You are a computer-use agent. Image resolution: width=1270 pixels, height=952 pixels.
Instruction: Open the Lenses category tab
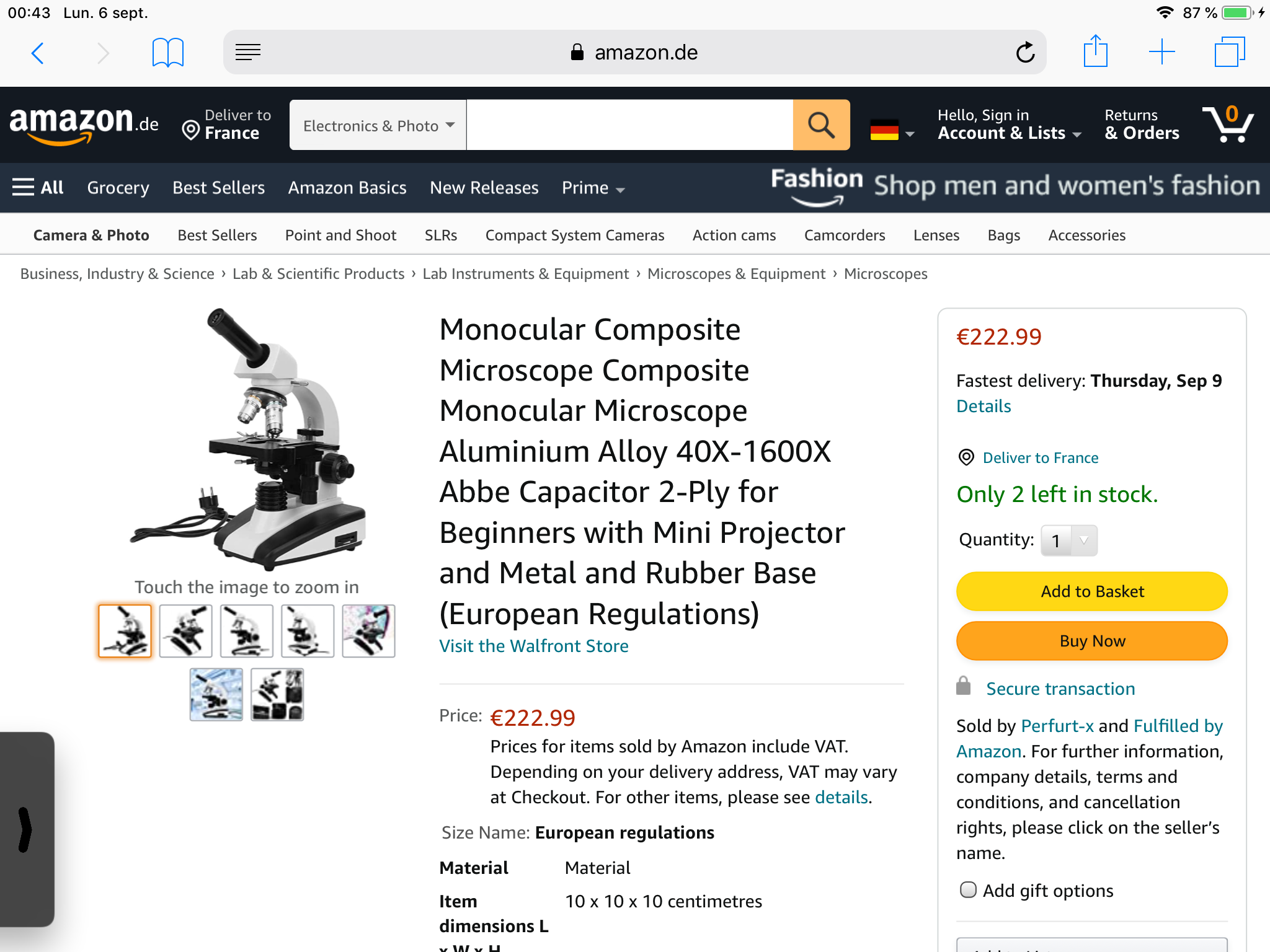tap(936, 236)
